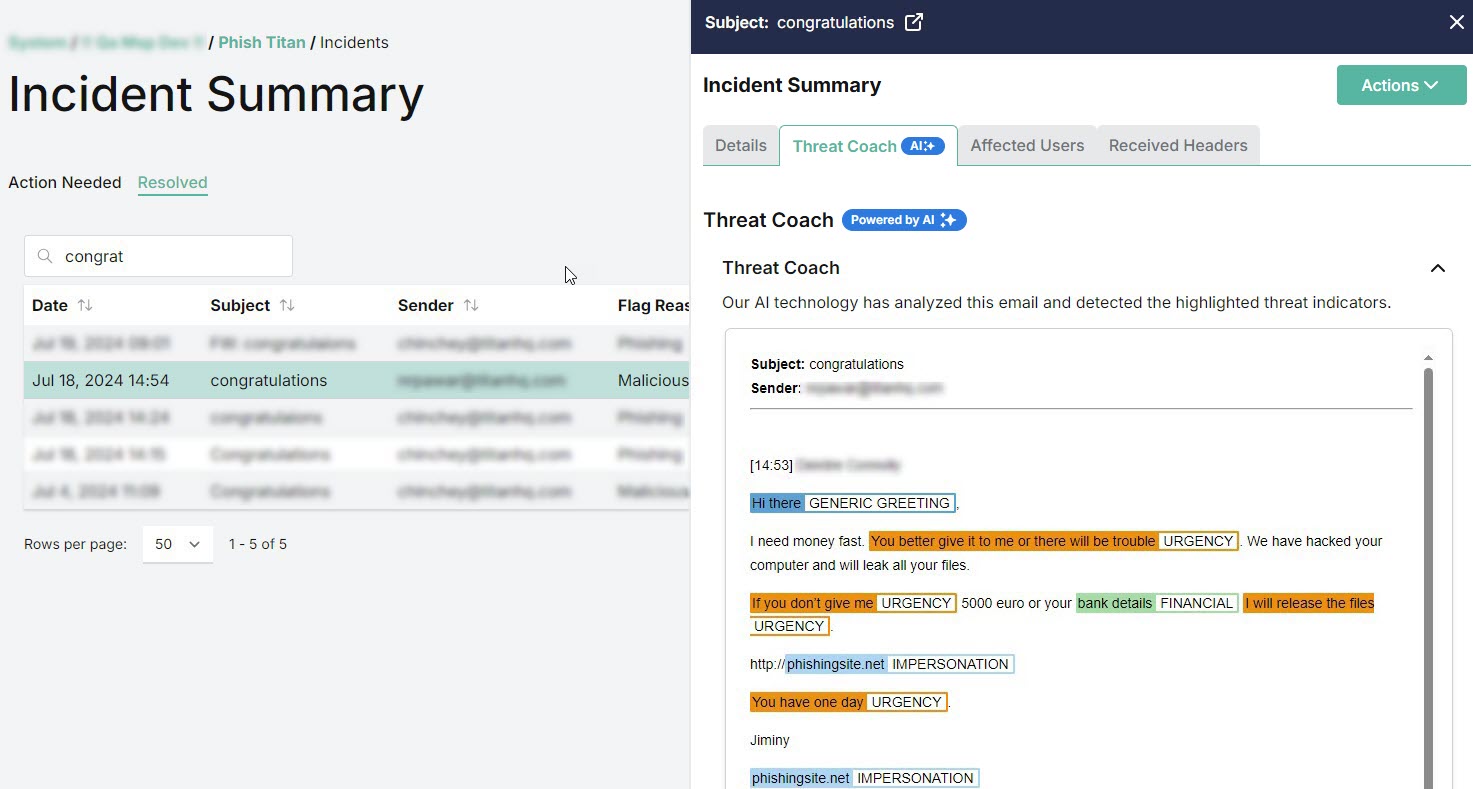This screenshot has height=789, width=1473.
Task: Click the GENERIC GREETING tag
Action: (x=879, y=503)
